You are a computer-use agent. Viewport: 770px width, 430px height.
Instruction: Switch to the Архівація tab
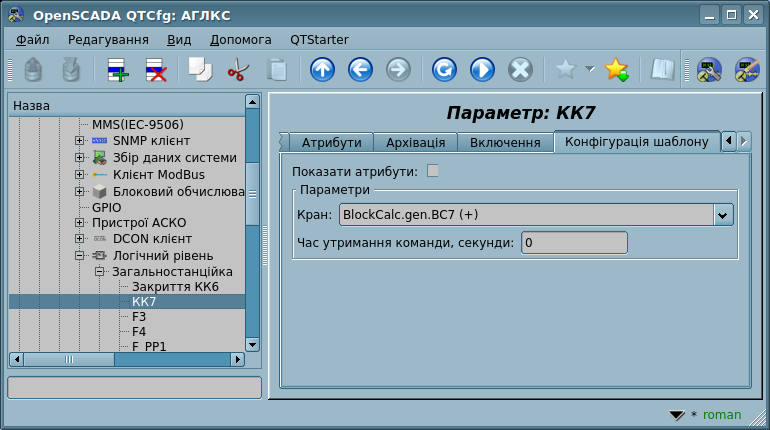pos(416,143)
